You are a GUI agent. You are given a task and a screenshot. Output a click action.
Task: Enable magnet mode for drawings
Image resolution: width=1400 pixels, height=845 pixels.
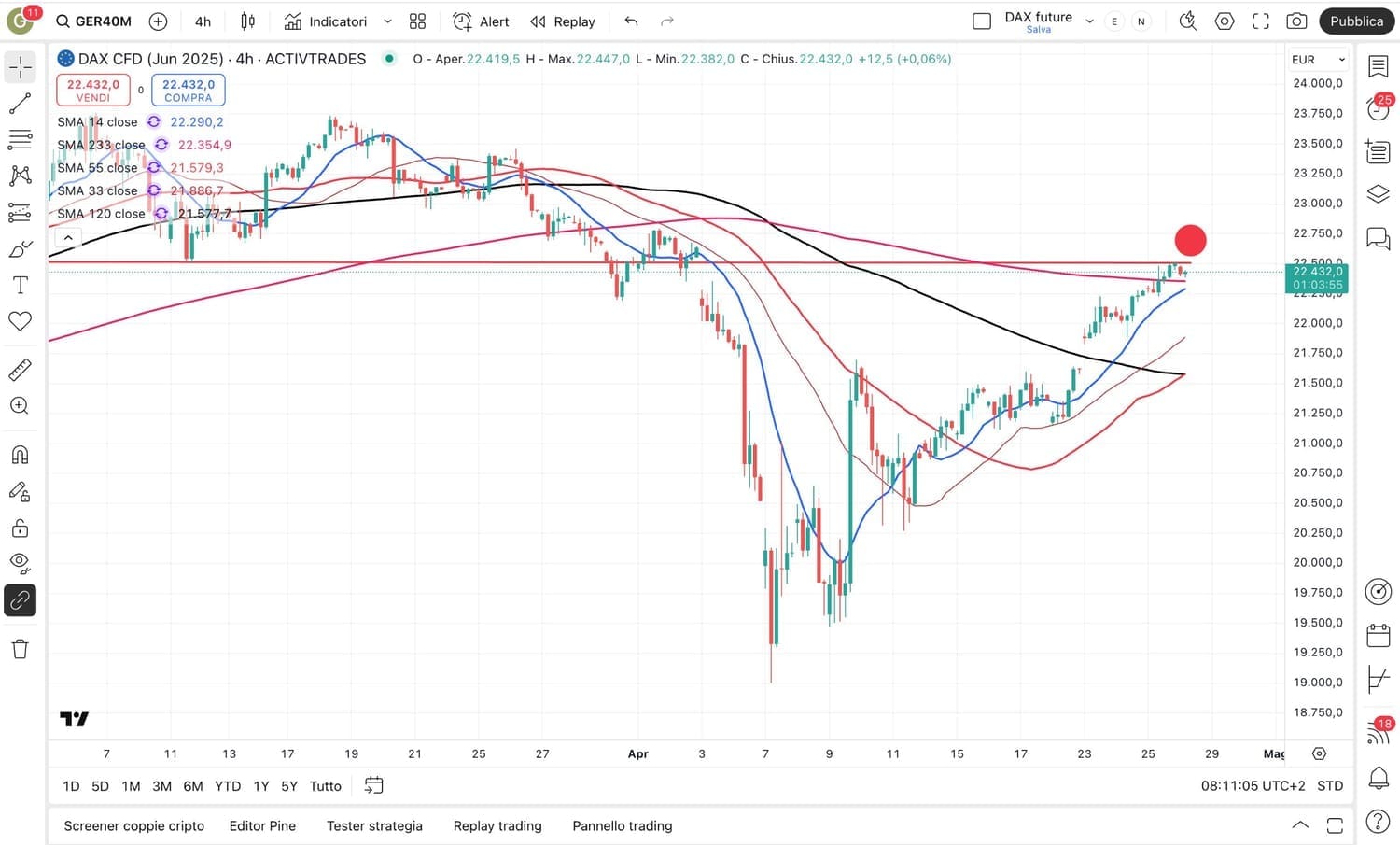click(x=20, y=455)
